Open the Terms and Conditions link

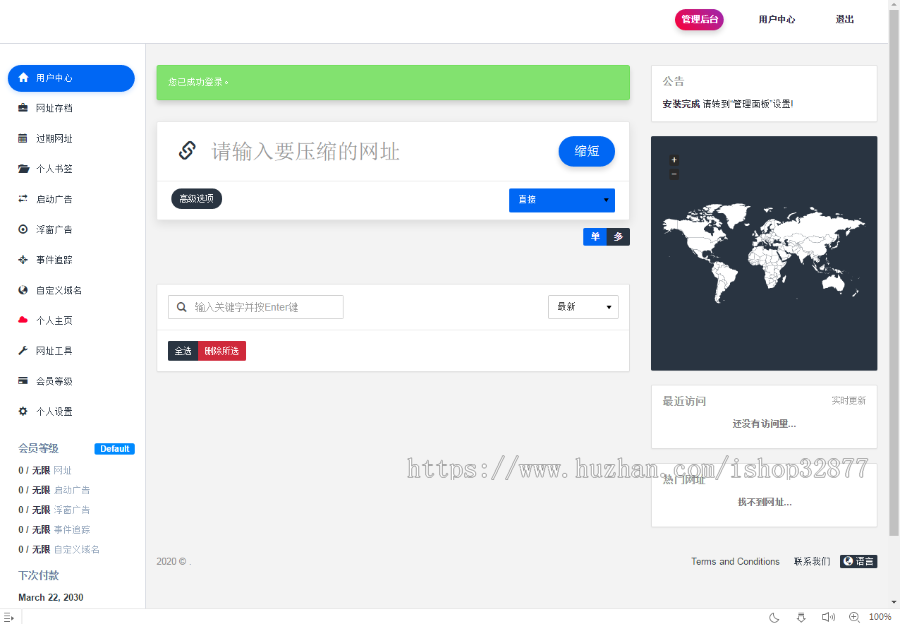point(735,561)
